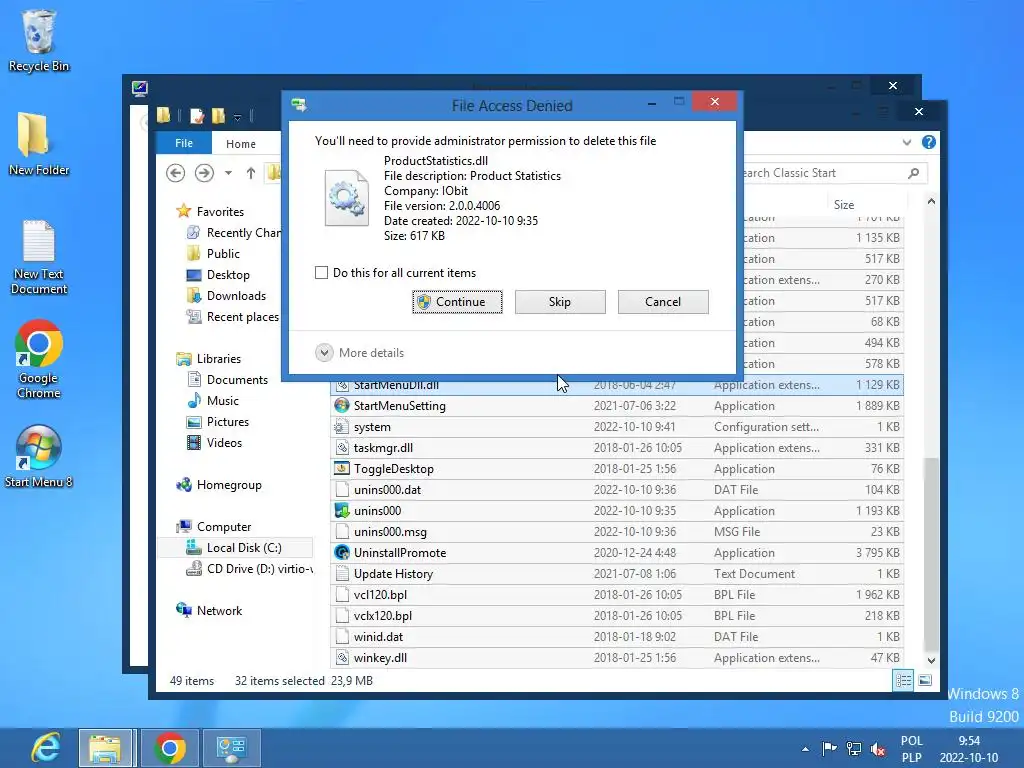Open Internet Explorer from taskbar
The width and height of the screenshot is (1024, 768).
tap(46, 748)
